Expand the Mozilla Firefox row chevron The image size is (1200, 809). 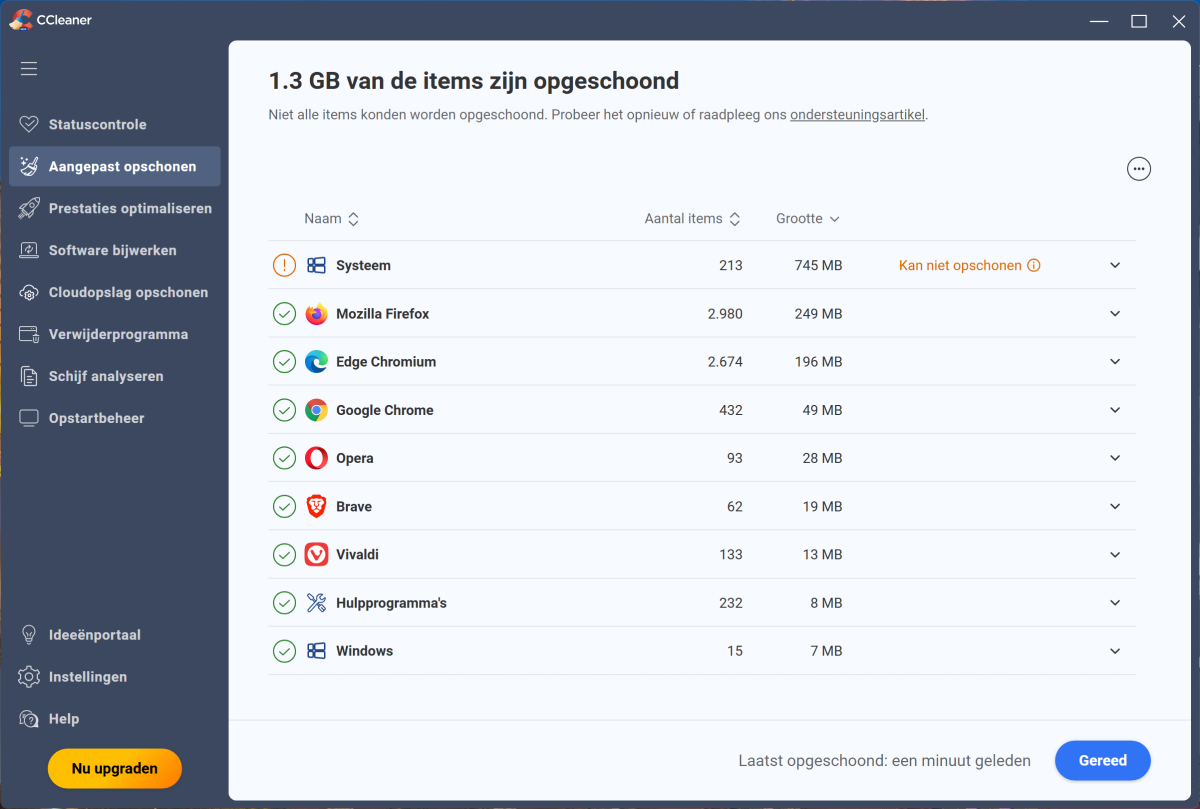tap(1115, 314)
